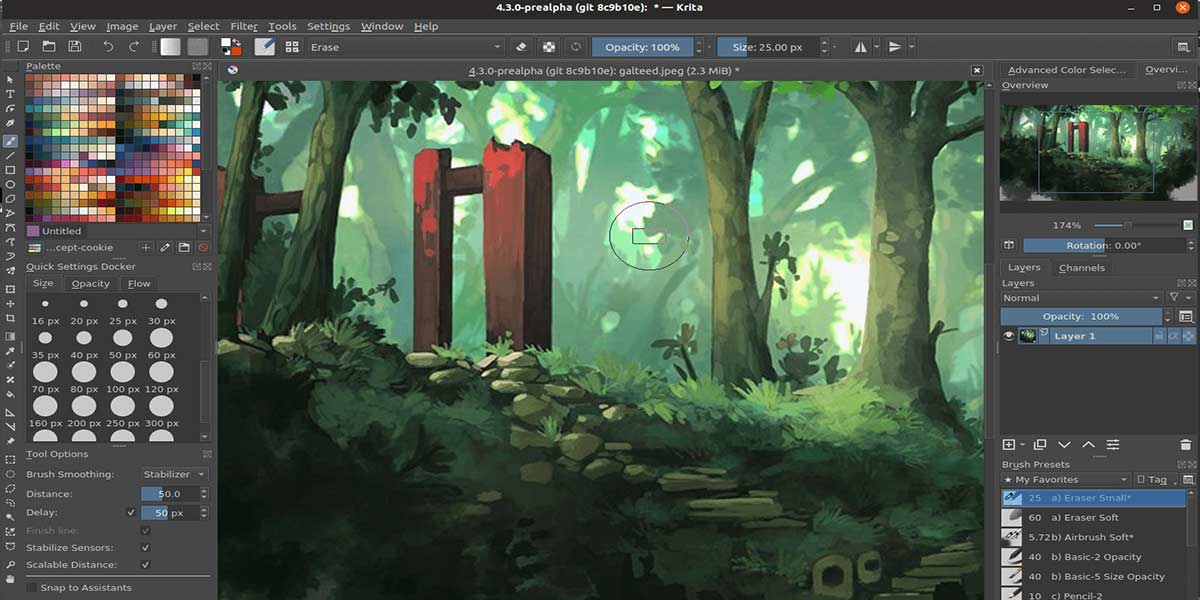Toggle horizontal mirror mode in the toolbar
This screenshot has height=600, width=1200.
(860, 47)
